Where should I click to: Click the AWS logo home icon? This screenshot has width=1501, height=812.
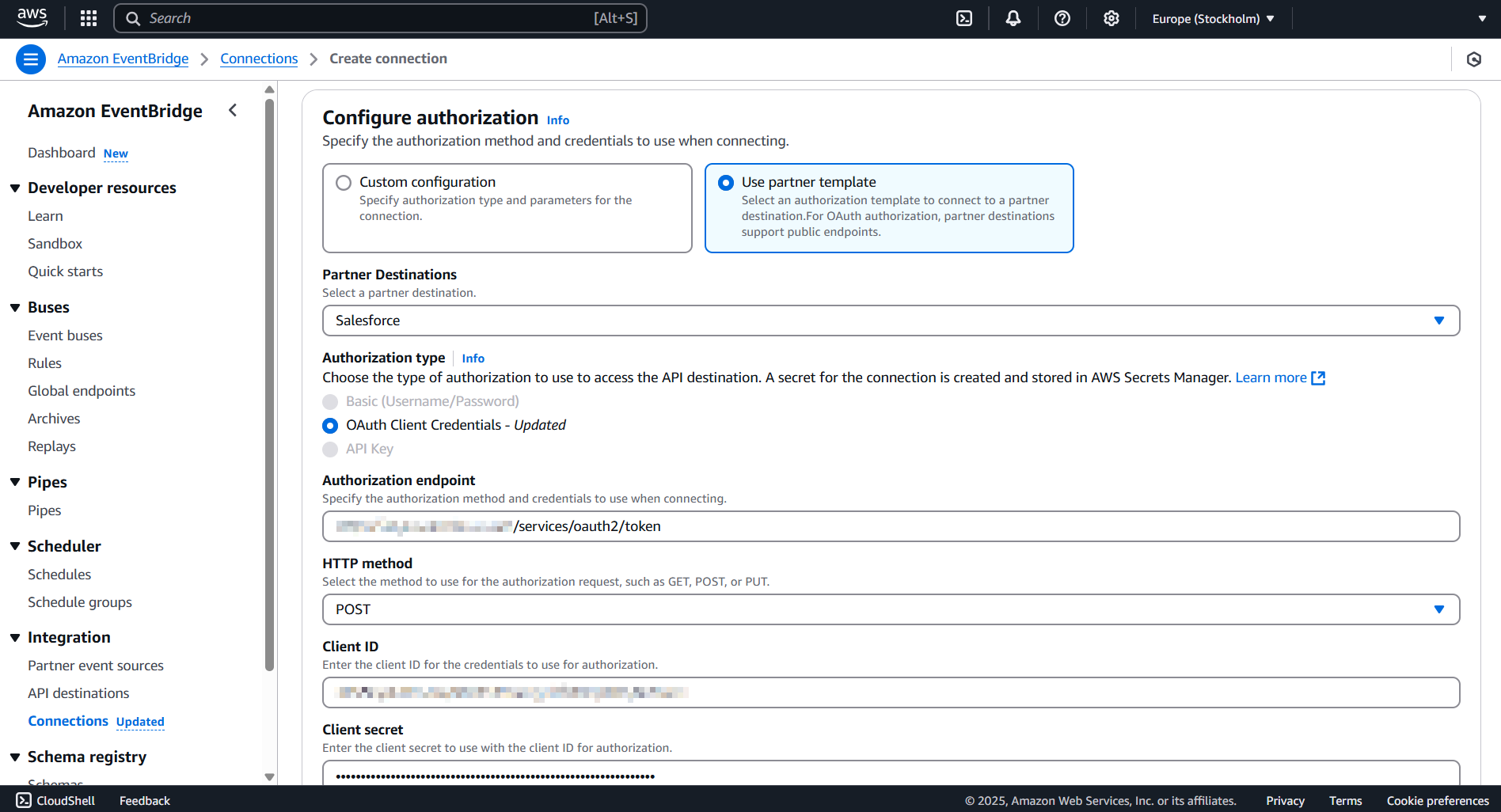[x=32, y=17]
